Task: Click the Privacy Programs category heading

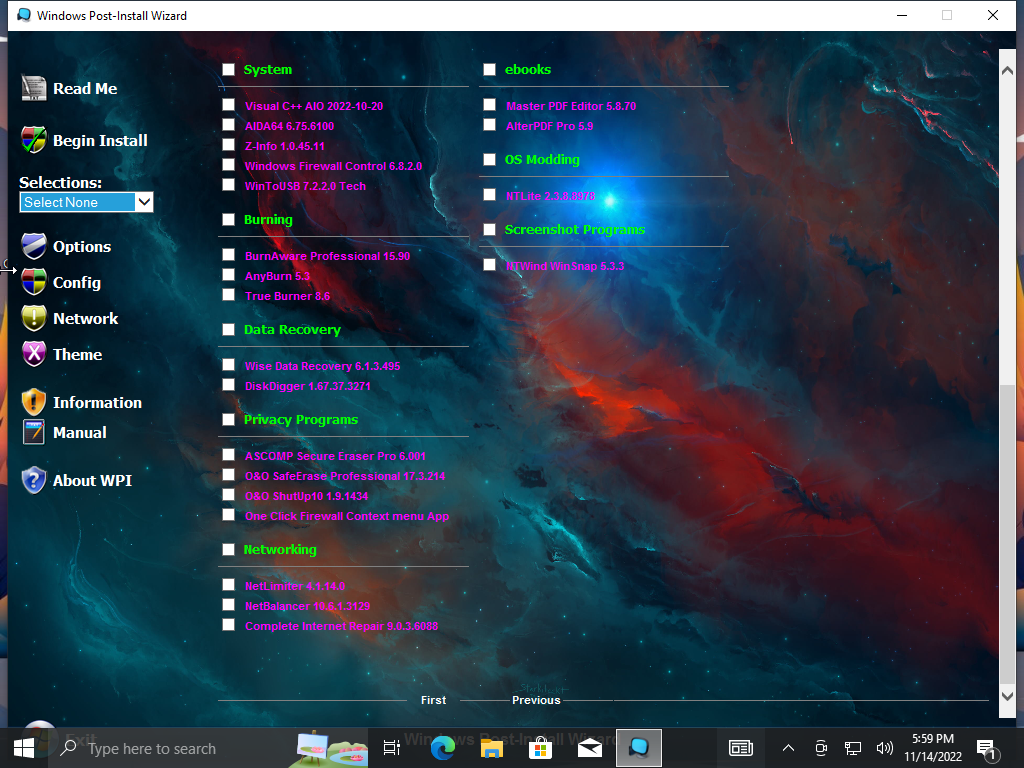Action: point(300,420)
